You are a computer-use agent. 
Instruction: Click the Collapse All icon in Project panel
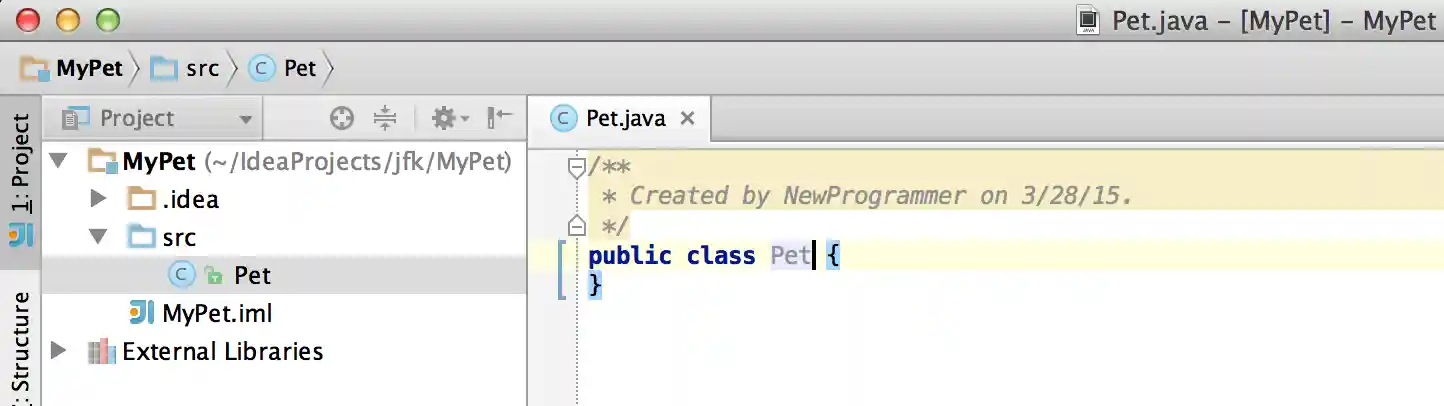click(385, 119)
